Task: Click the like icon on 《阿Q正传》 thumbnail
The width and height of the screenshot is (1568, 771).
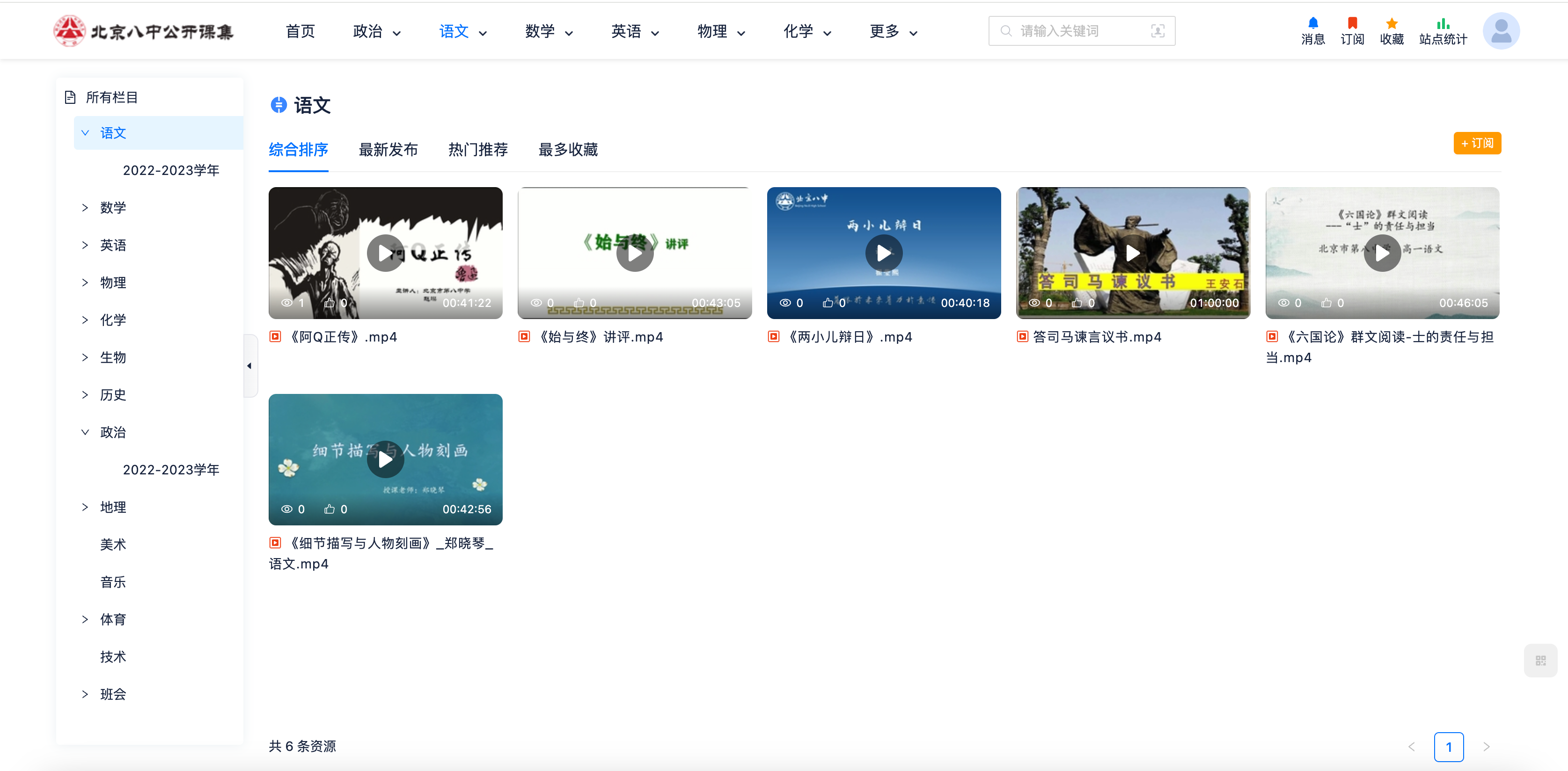Action: (330, 302)
